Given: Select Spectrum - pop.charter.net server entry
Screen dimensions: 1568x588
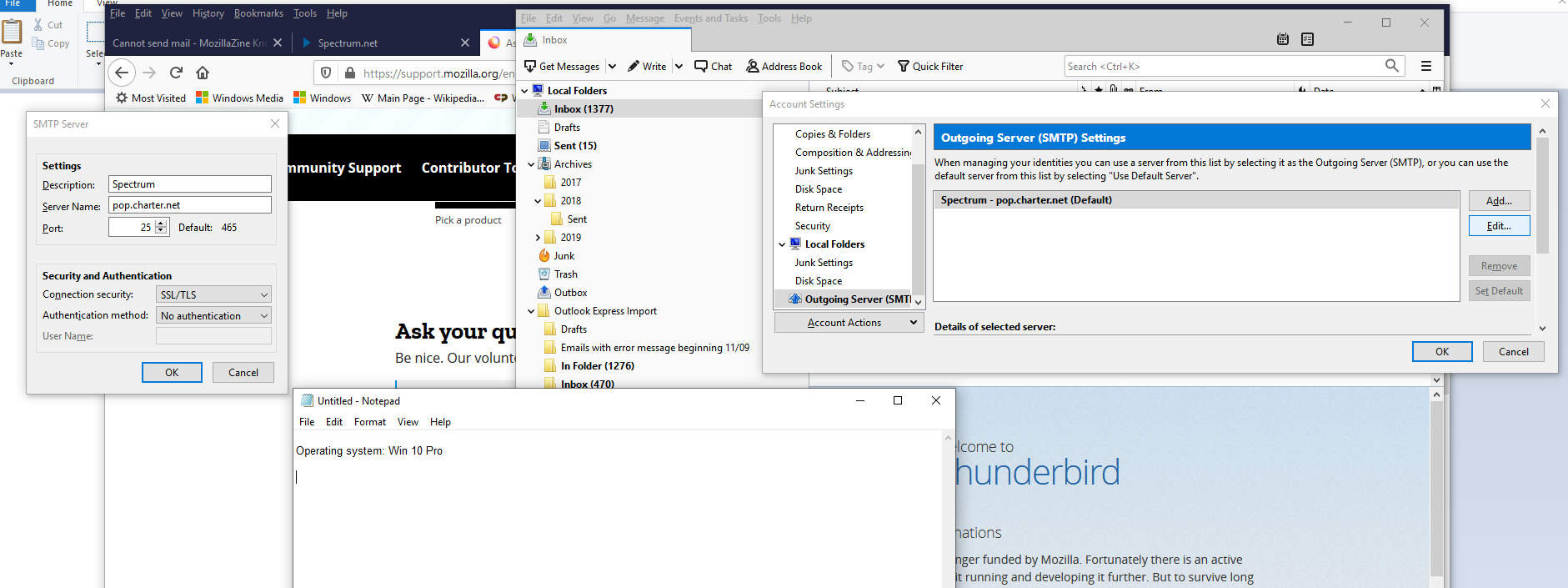Looking at the screenshot, I should pyautogui.click(x=1196, y=200).
